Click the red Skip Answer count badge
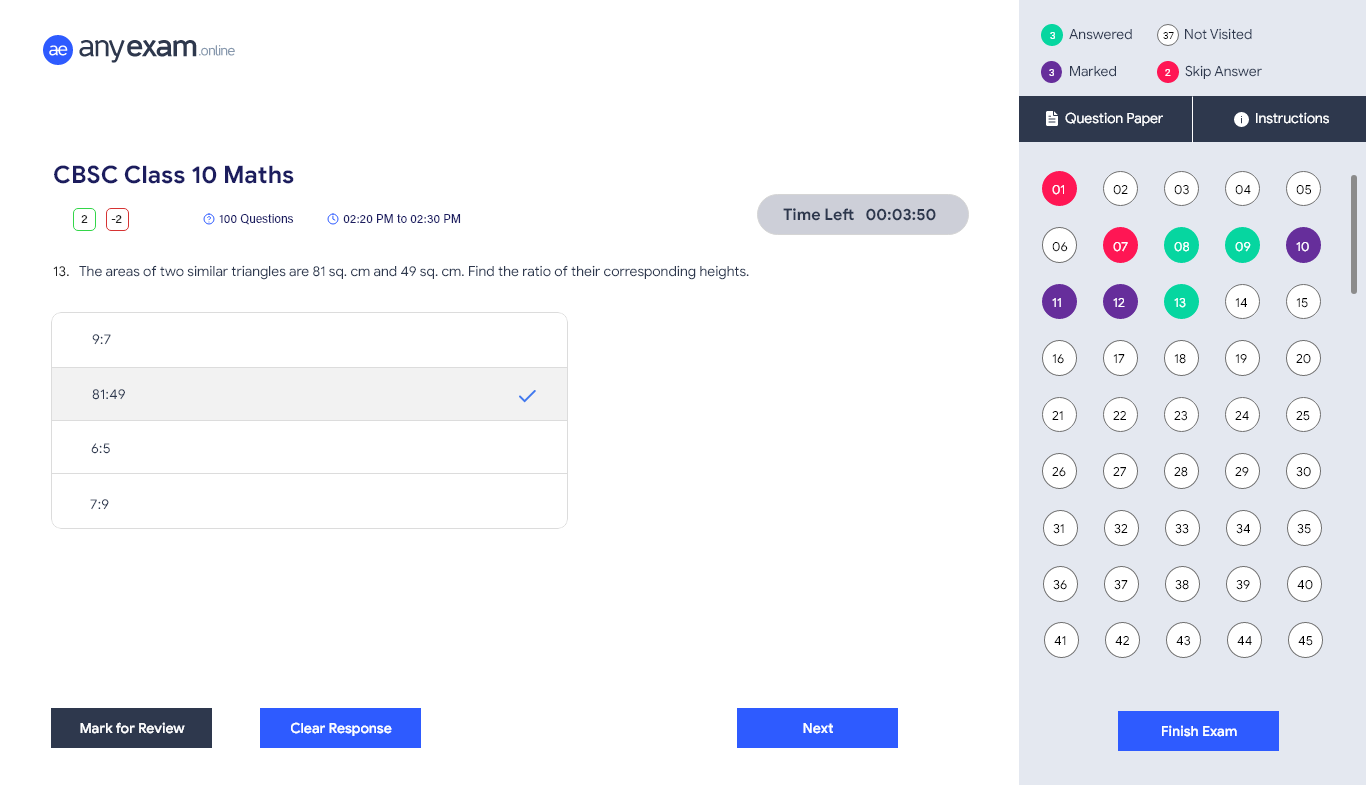 point(1167,71)
